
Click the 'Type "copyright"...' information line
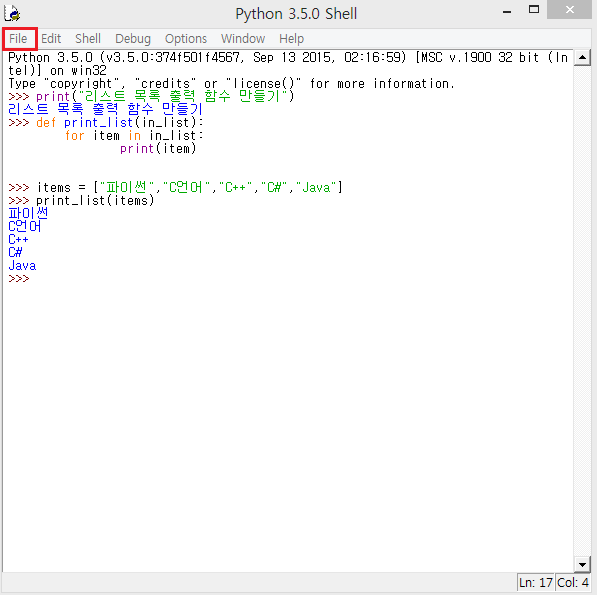[x=231, y=83]
